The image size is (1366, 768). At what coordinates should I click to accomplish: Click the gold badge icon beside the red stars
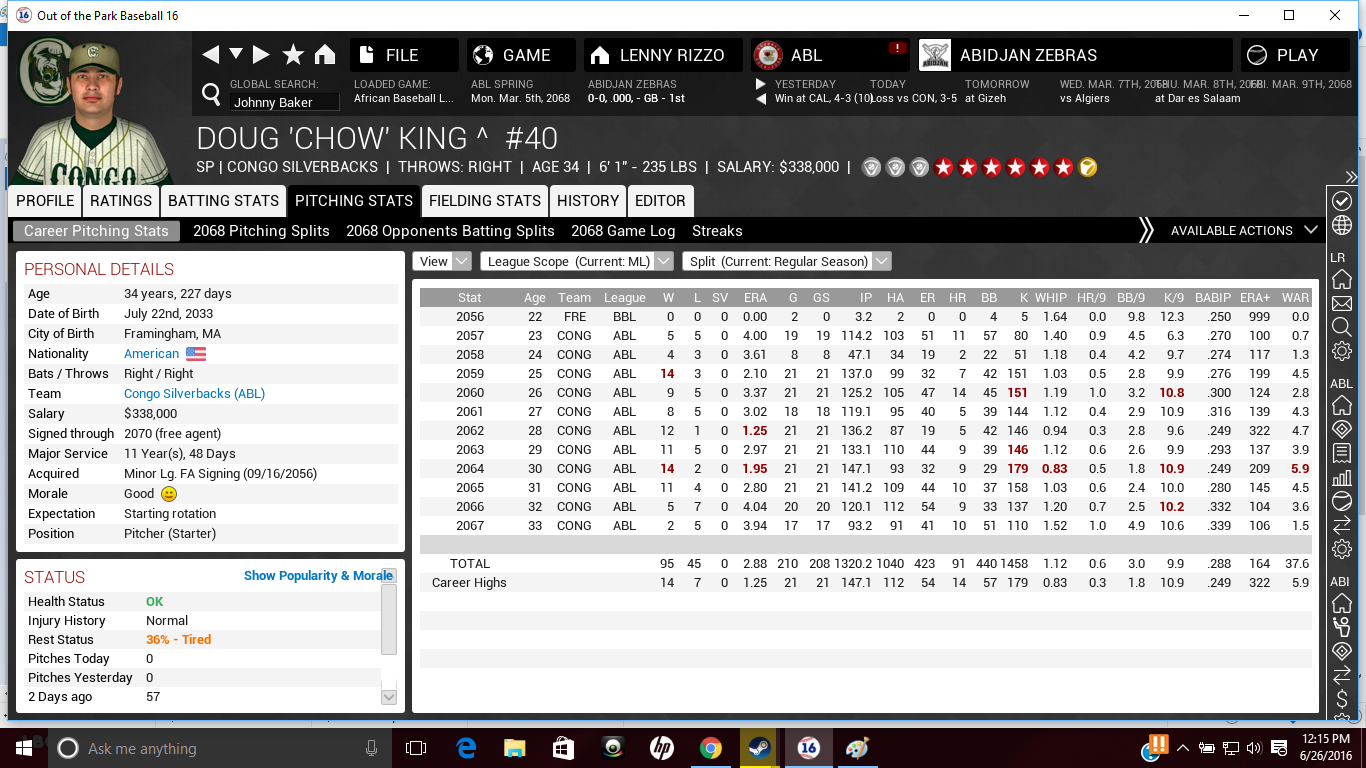[1088, 167]
